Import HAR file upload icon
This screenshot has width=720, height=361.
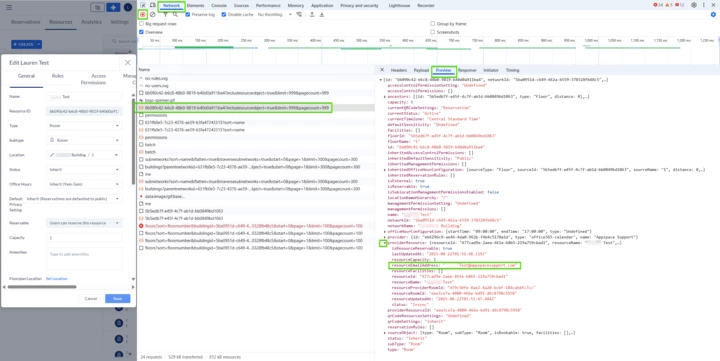(x=312, y=15)
